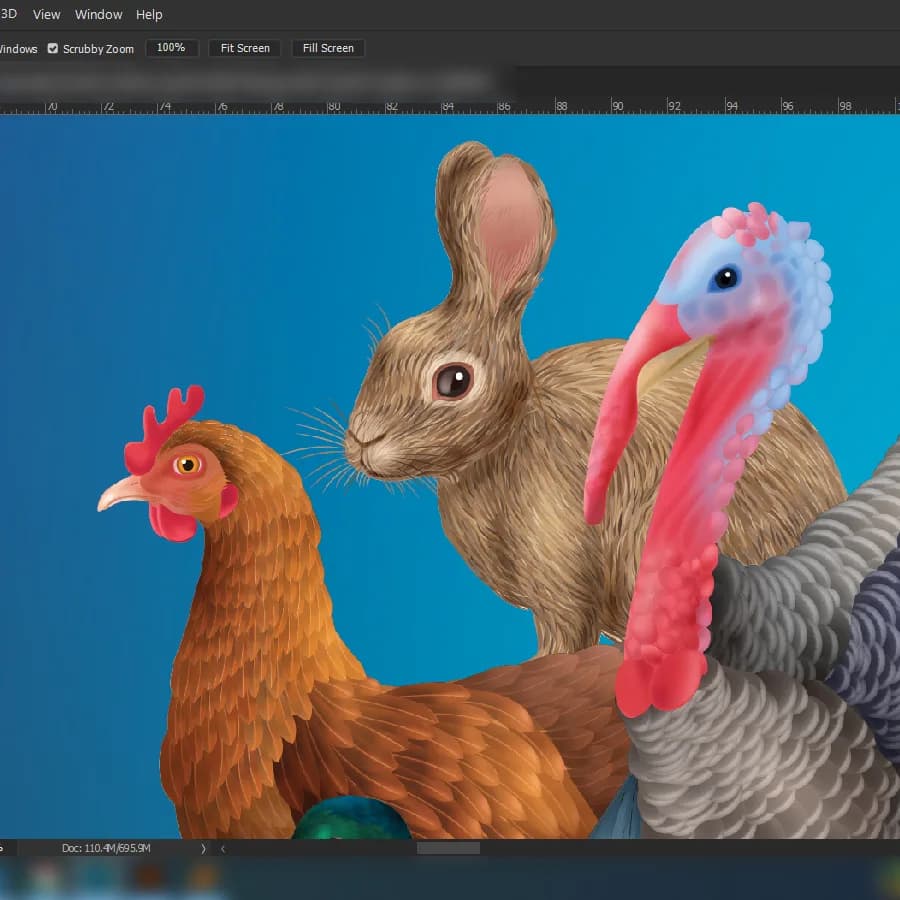Click ruler mark "90"
Viewport: 900px width, 900px height.
[618, 106]
